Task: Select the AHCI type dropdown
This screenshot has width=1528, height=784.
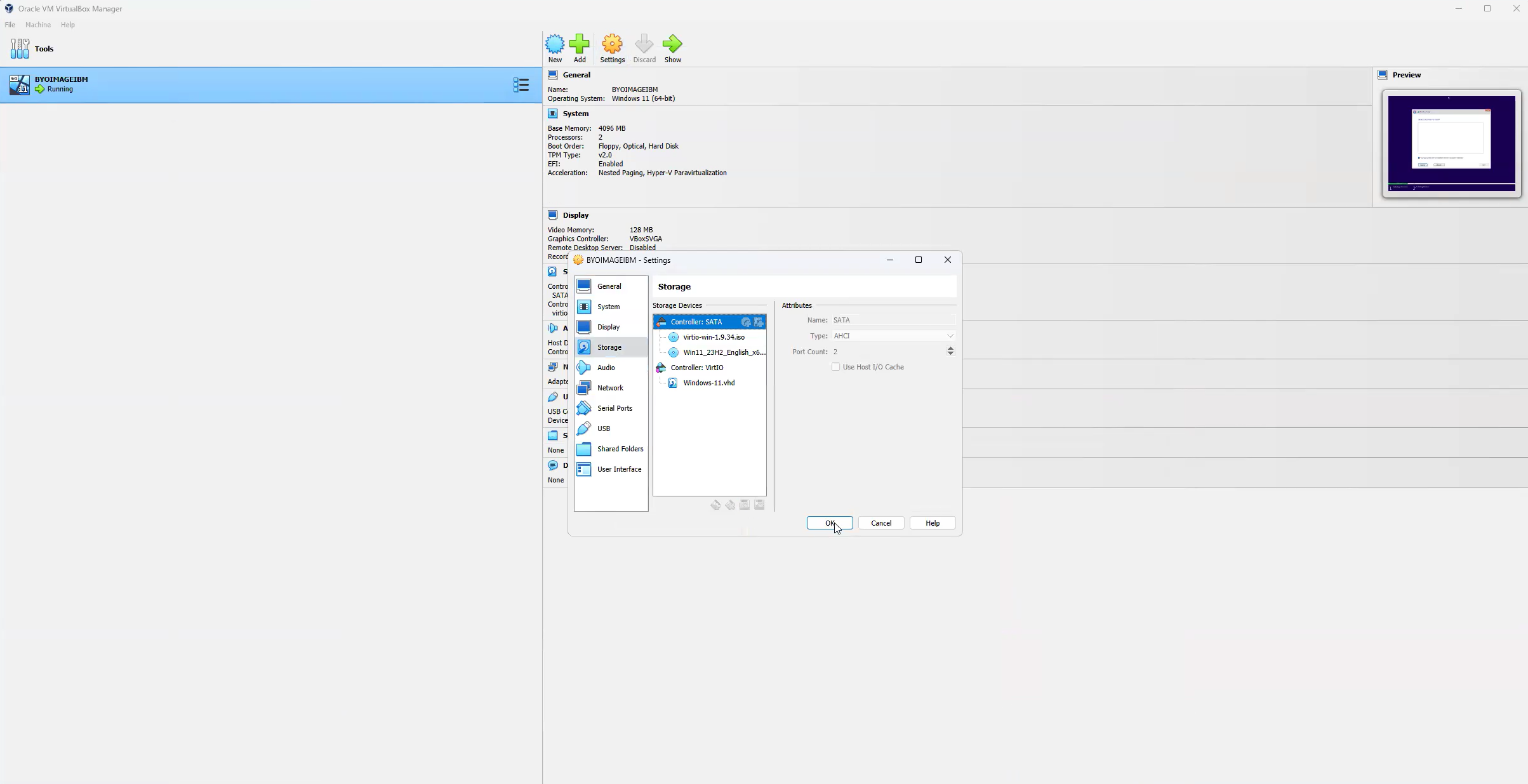Action: coord(893,335)
